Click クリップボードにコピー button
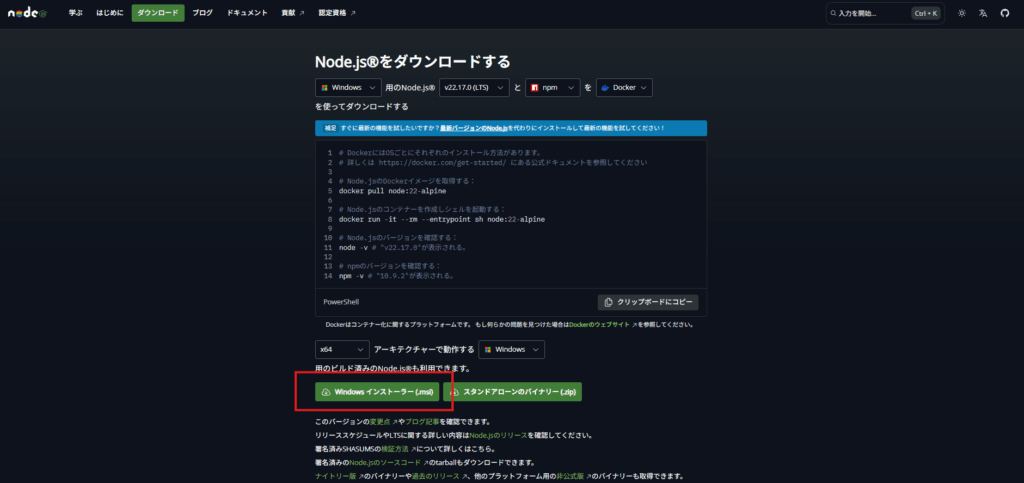 click(648, 302)
